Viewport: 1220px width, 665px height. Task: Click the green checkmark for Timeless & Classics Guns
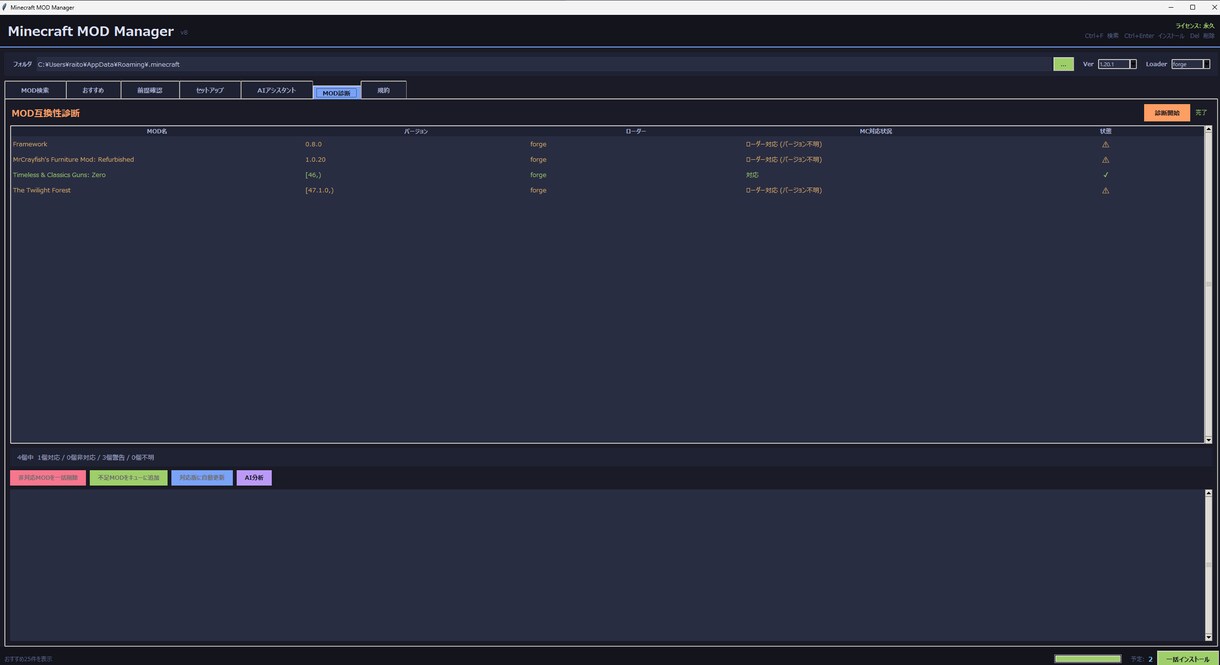(x=1105, y=175)
